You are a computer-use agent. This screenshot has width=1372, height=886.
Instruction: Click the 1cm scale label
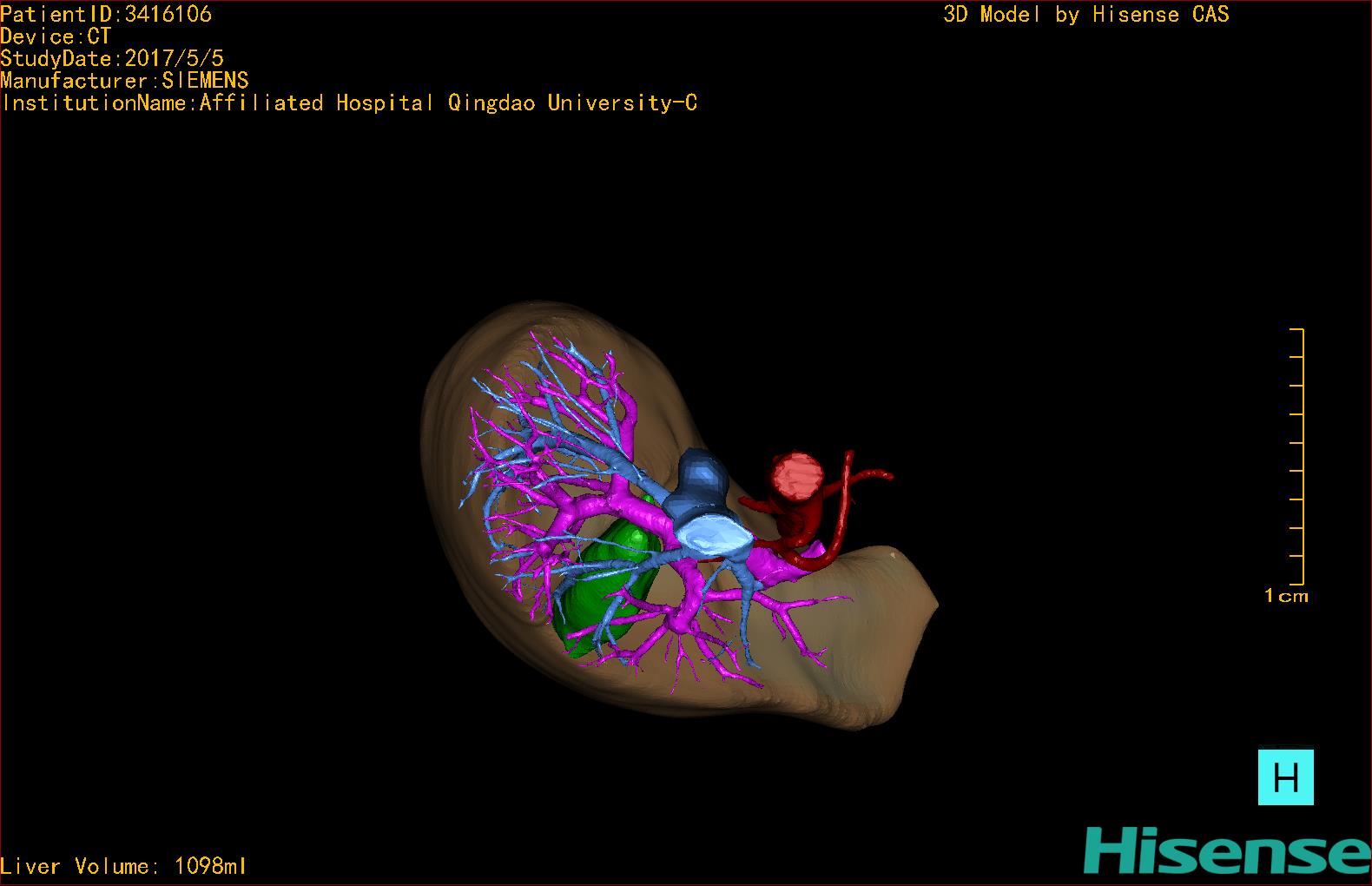pyautogui.click(x=1286, y=596)
